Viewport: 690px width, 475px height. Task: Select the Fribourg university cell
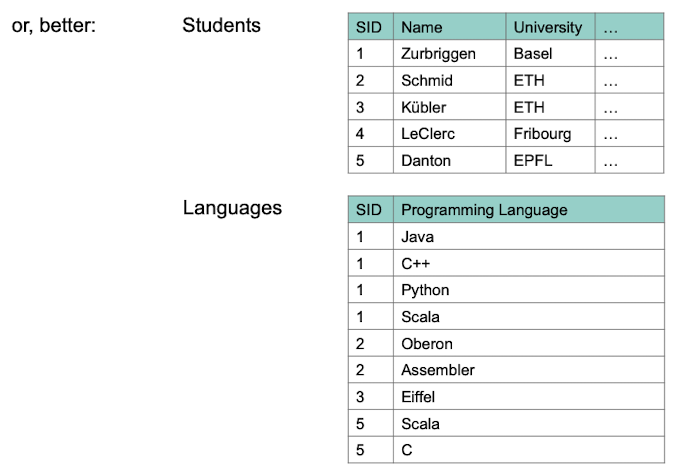point(543,134)
